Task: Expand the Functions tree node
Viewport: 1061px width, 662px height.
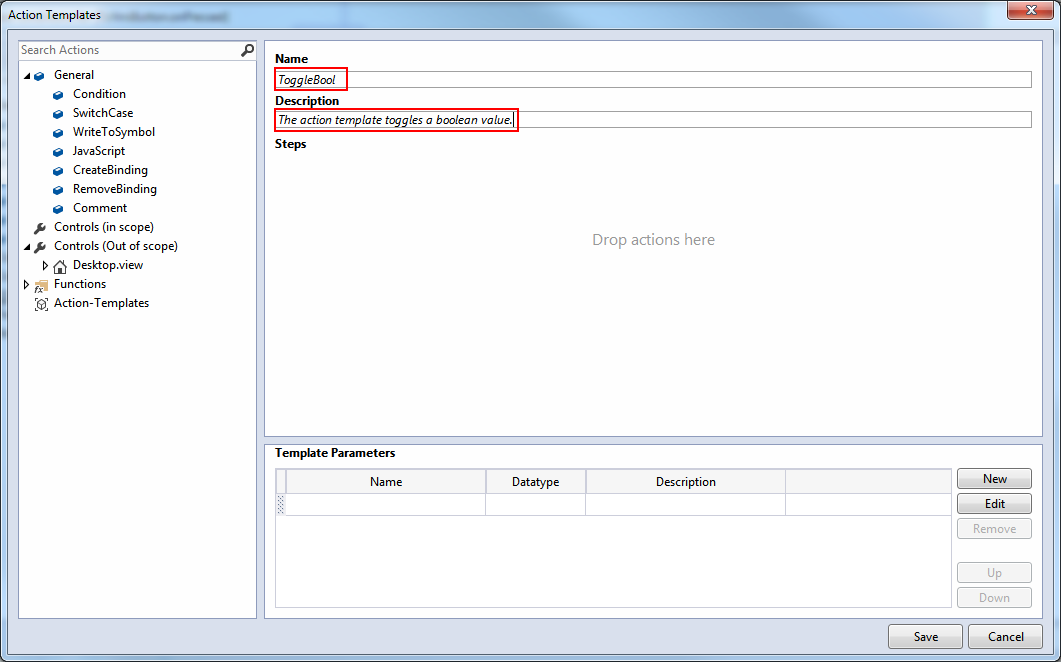Action: (x=26, y=284)
